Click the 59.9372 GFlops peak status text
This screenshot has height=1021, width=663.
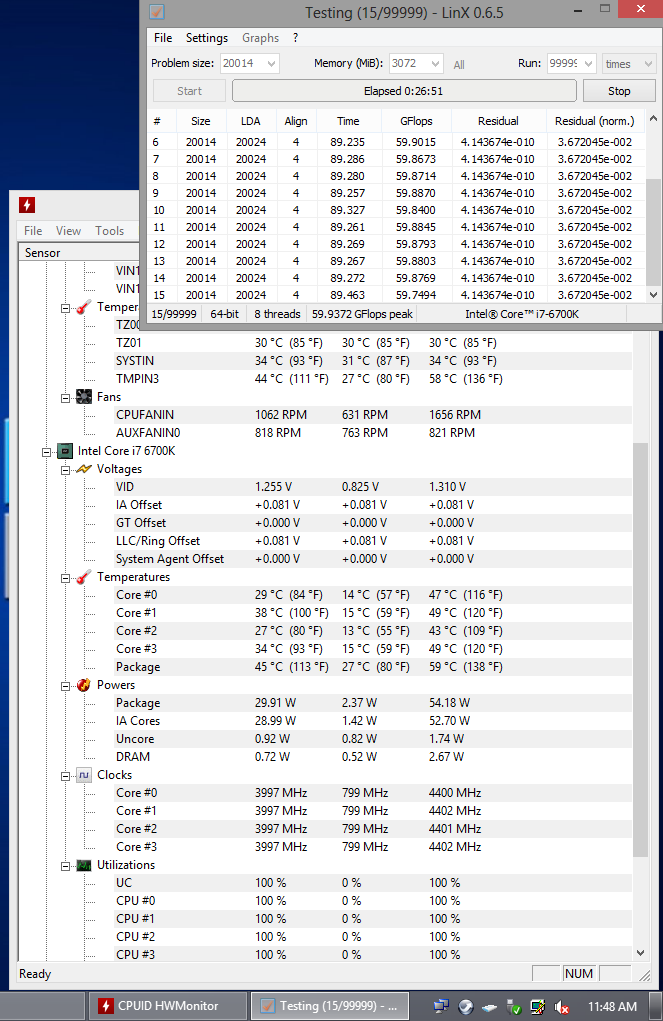pos(362,314)
